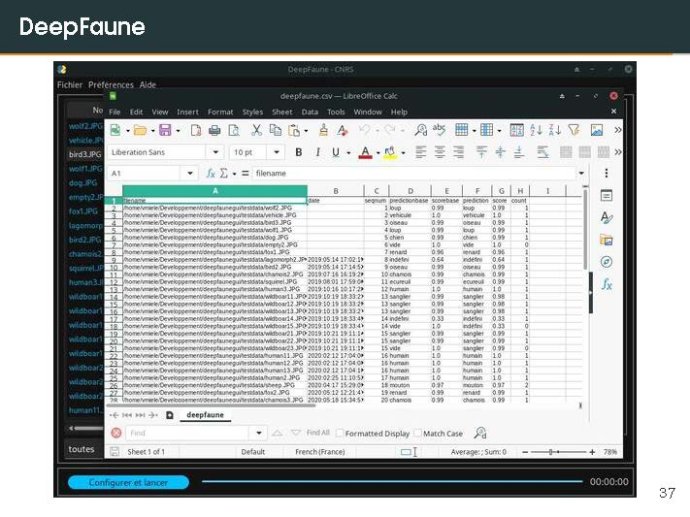
Task: Open Print Preview icon
Action: pos(234,130)
